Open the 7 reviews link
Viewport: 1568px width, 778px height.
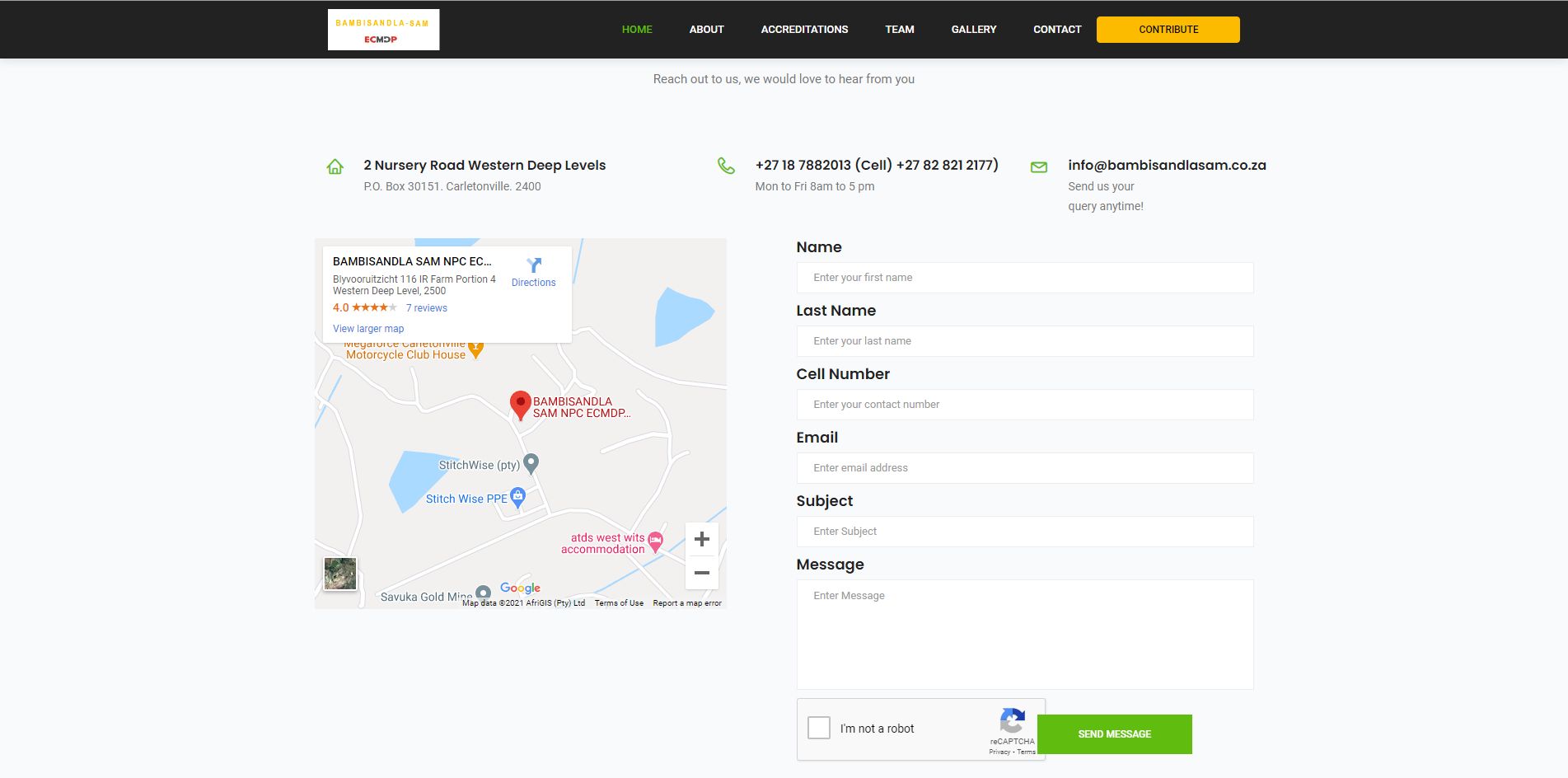[426, 308]
